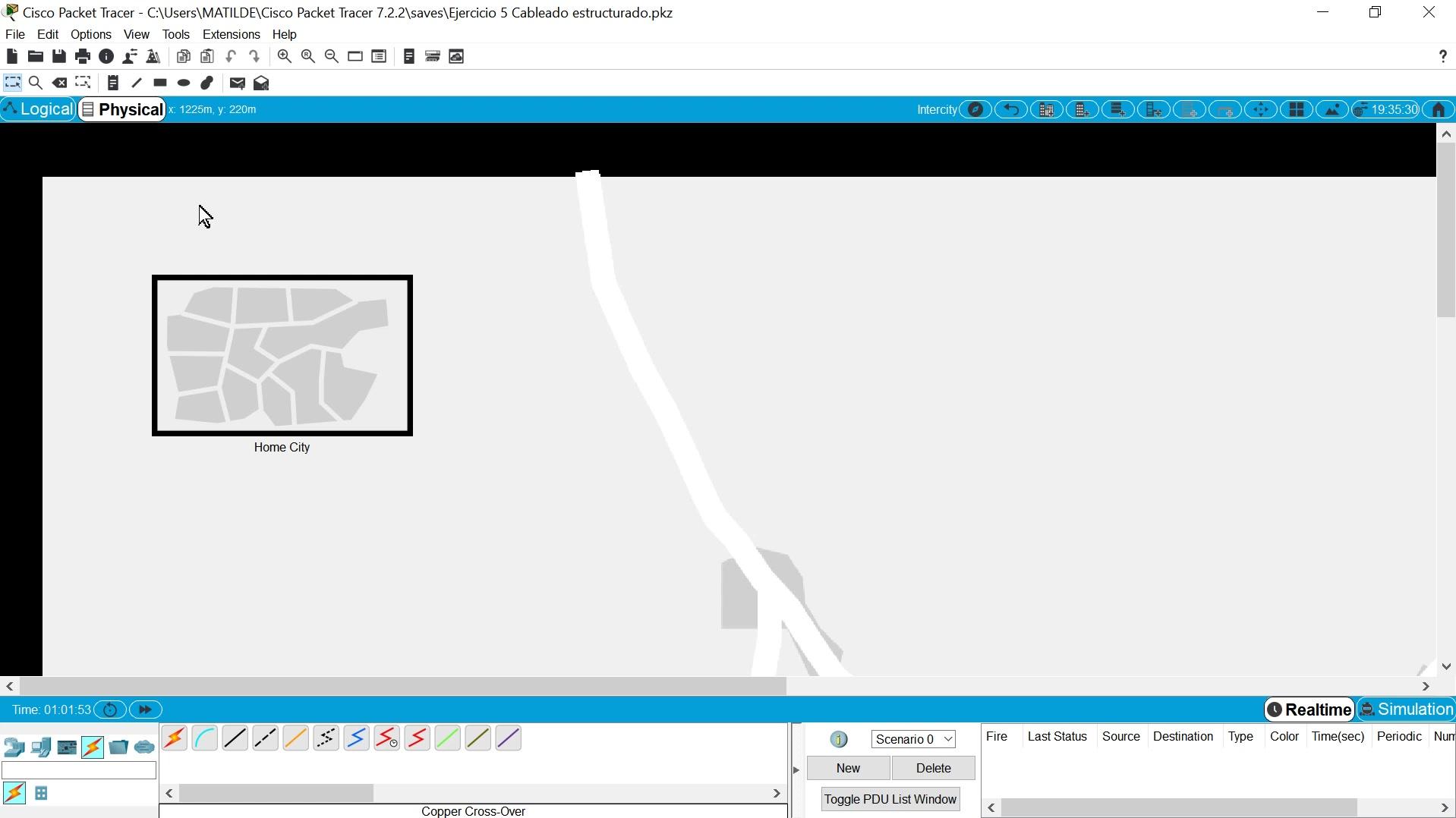This screenshot has width=1456, height=818.
Task: Click Toggle PDU List Window button
Action: 890,800
